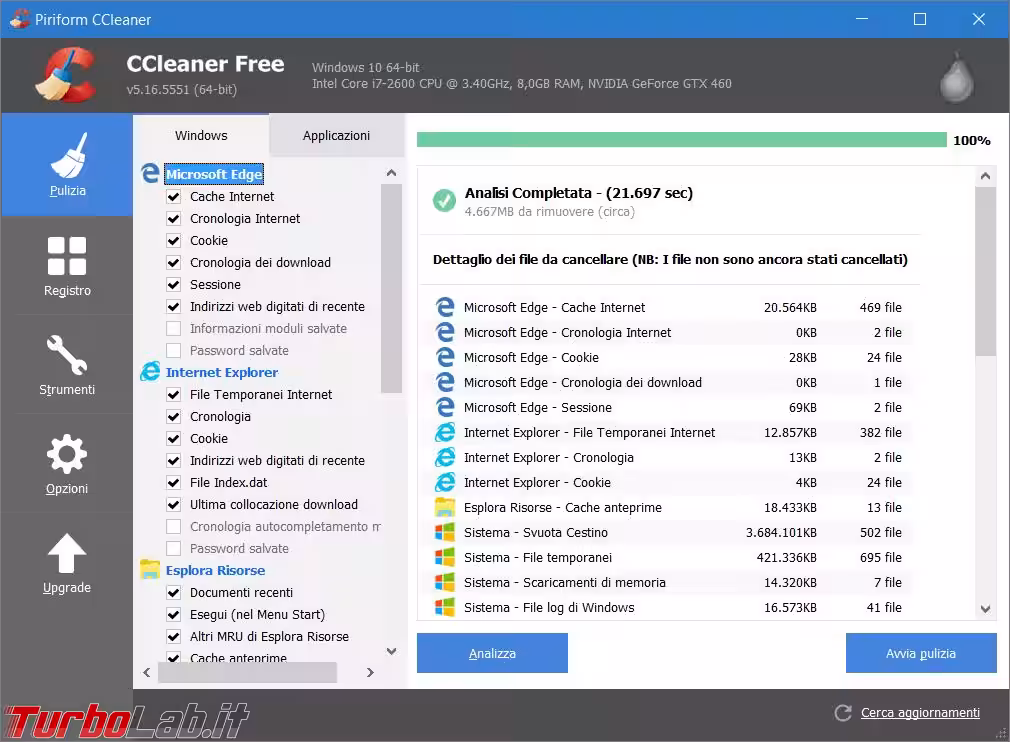The image size is (1010, 742).
Task: Uncheck Cache Internet under Microsoft Edge
Action: [x=174, y=197]
